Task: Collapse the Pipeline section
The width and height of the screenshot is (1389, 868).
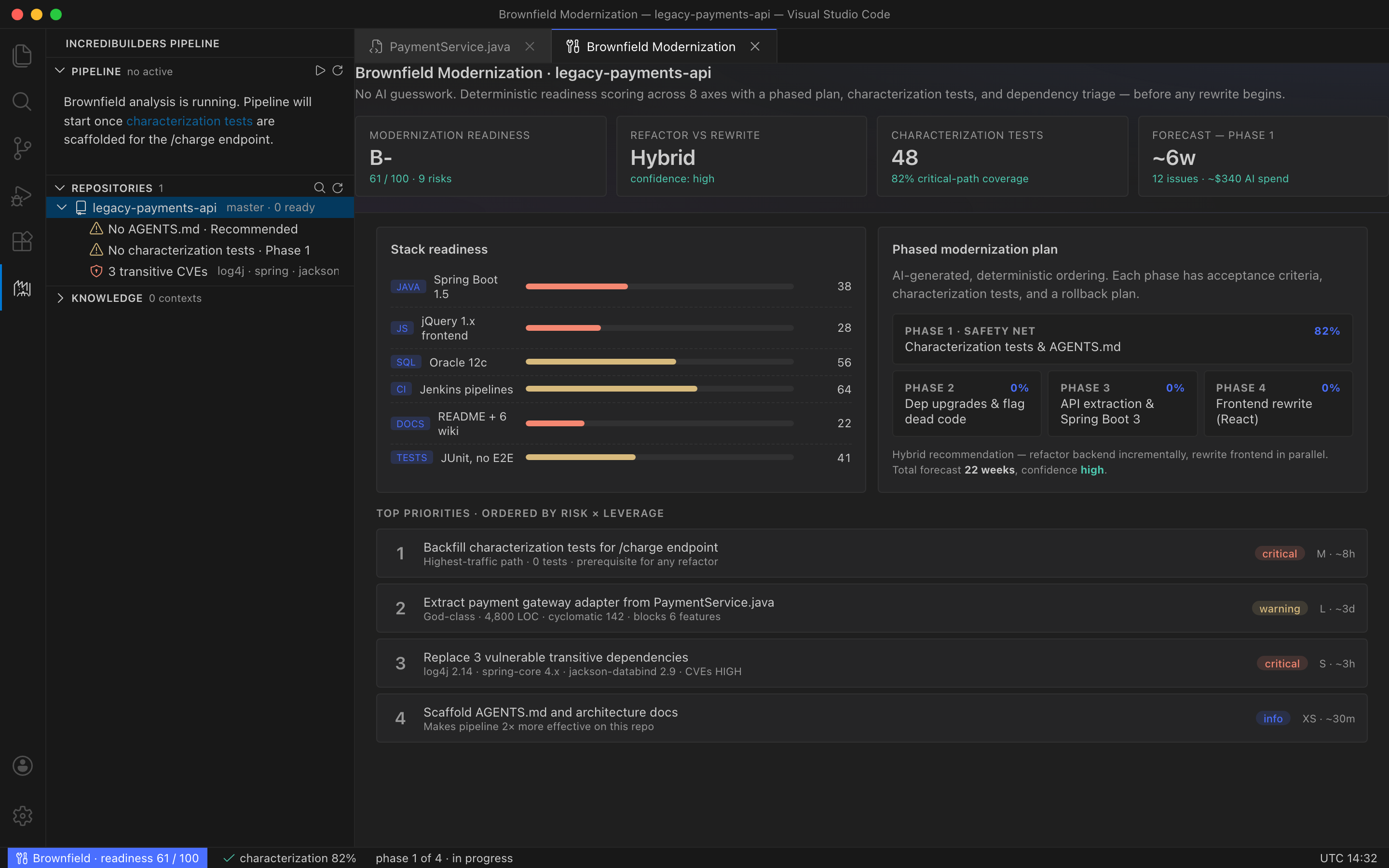Action: 60,70
